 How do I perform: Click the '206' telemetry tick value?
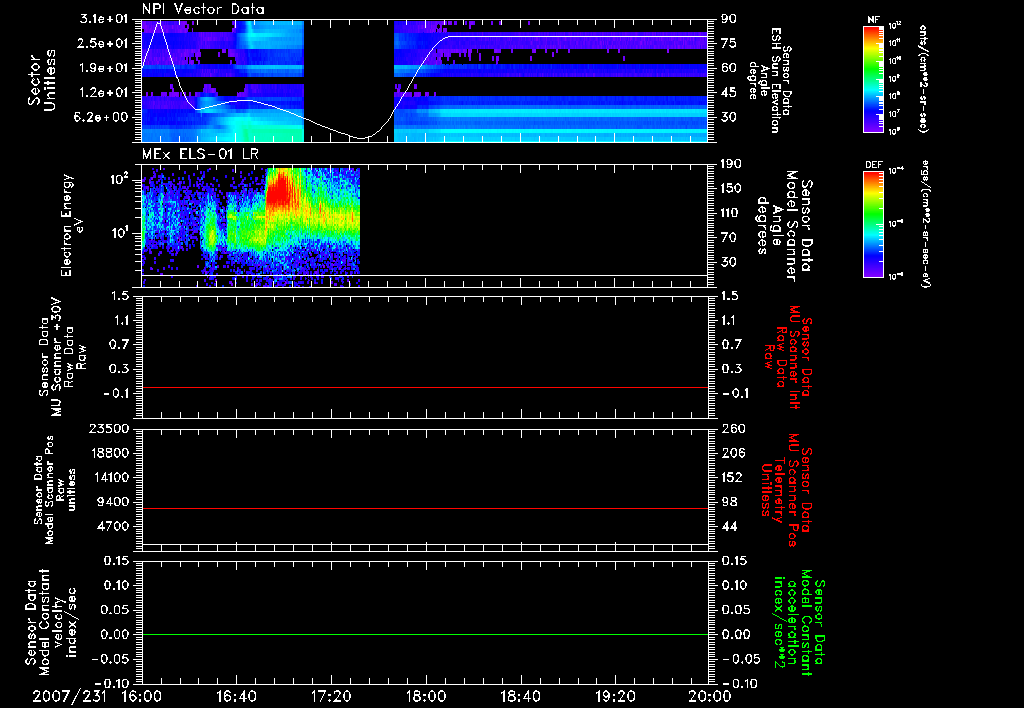(731, 453)
